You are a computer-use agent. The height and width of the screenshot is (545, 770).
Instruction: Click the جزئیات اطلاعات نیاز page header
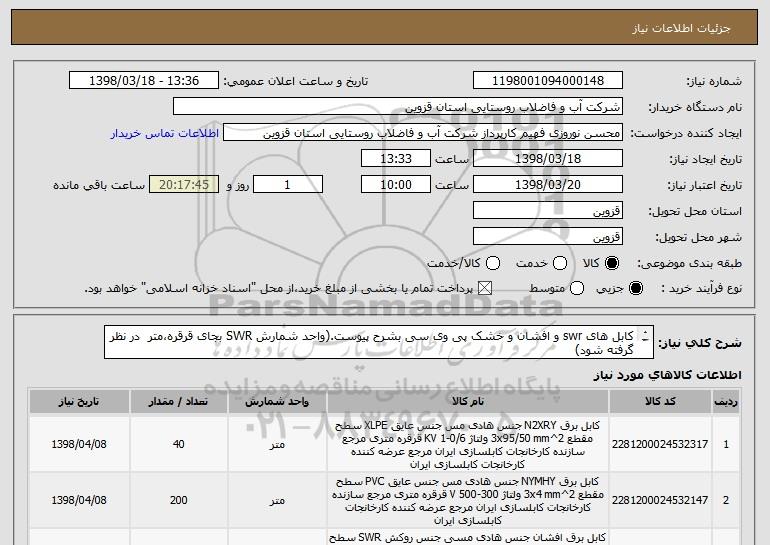(681, 28)
